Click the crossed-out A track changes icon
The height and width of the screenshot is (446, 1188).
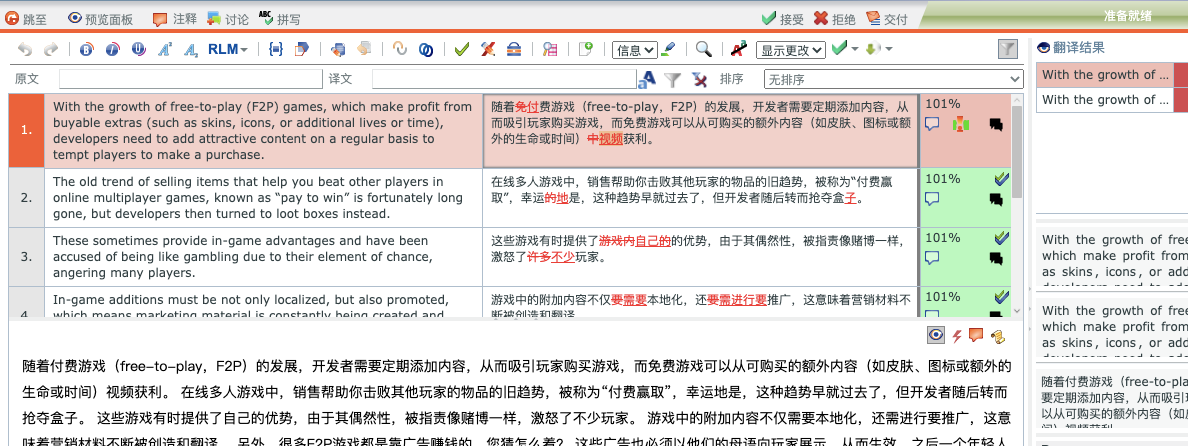point(739,49)
